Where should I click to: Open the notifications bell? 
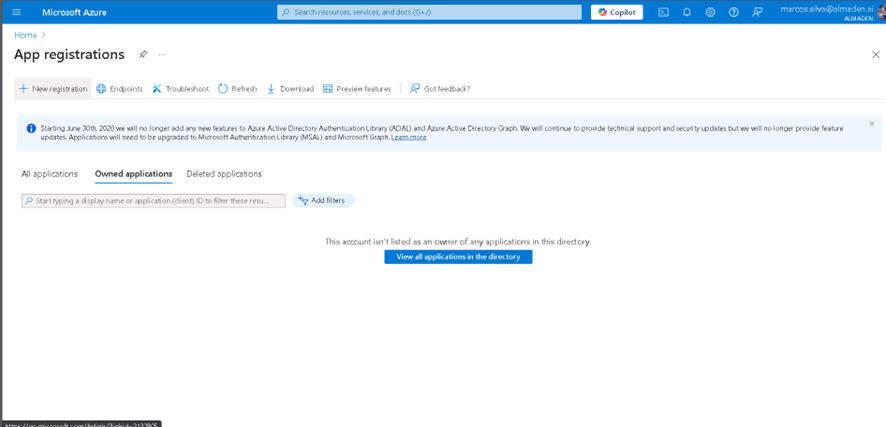pos(687,12)
